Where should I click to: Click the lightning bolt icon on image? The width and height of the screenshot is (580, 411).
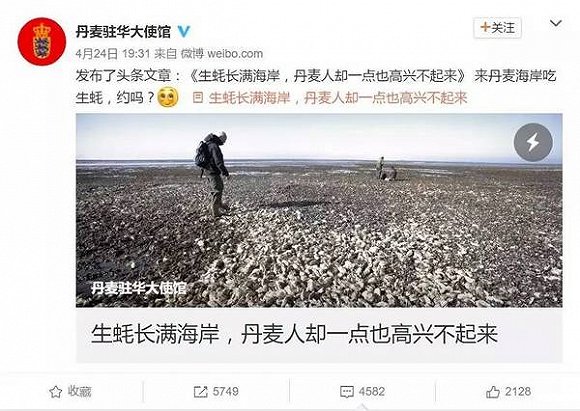pyautogui.click(x=533, y=142)
